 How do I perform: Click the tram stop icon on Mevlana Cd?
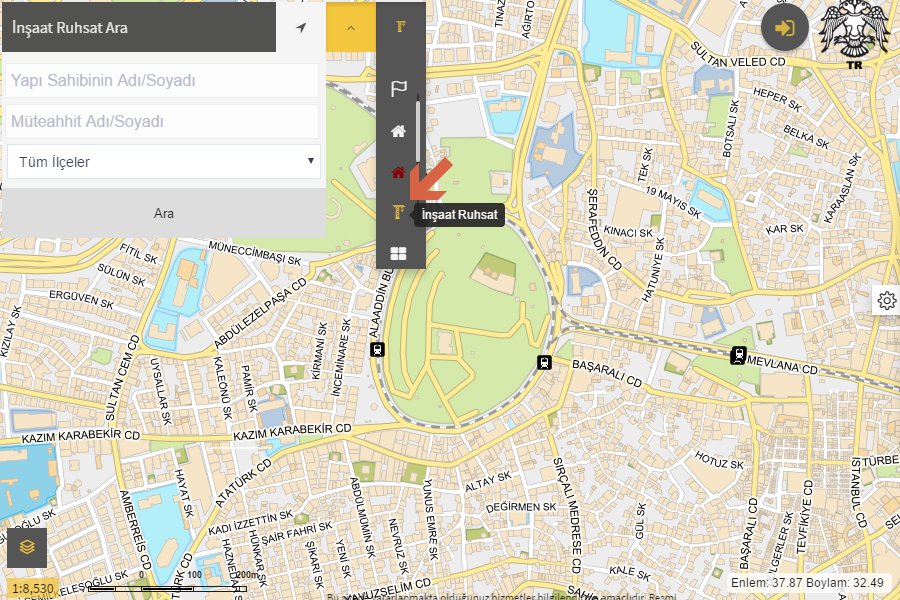tap(738, 353)
